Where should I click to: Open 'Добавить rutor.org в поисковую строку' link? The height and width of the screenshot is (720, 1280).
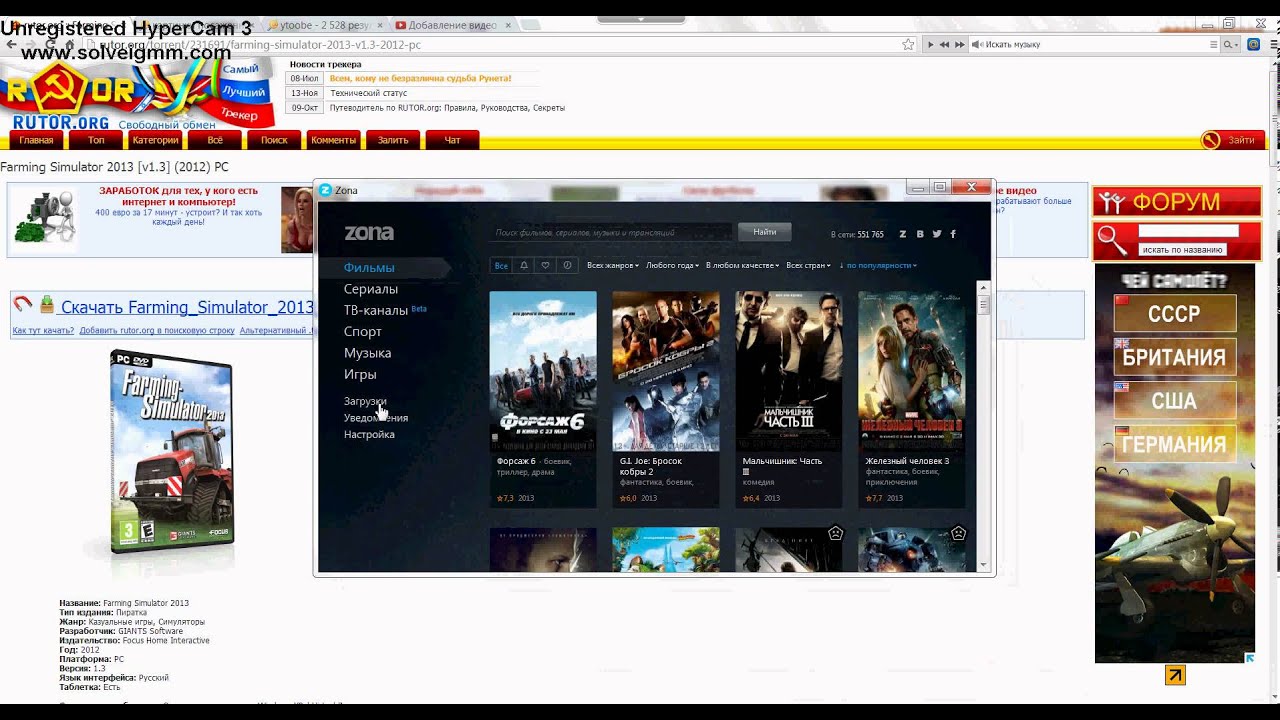tap(157, 330)
